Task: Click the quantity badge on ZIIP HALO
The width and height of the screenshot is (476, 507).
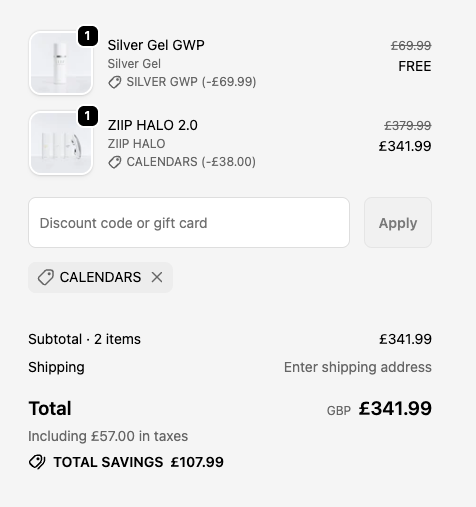Action: (88, 116)
